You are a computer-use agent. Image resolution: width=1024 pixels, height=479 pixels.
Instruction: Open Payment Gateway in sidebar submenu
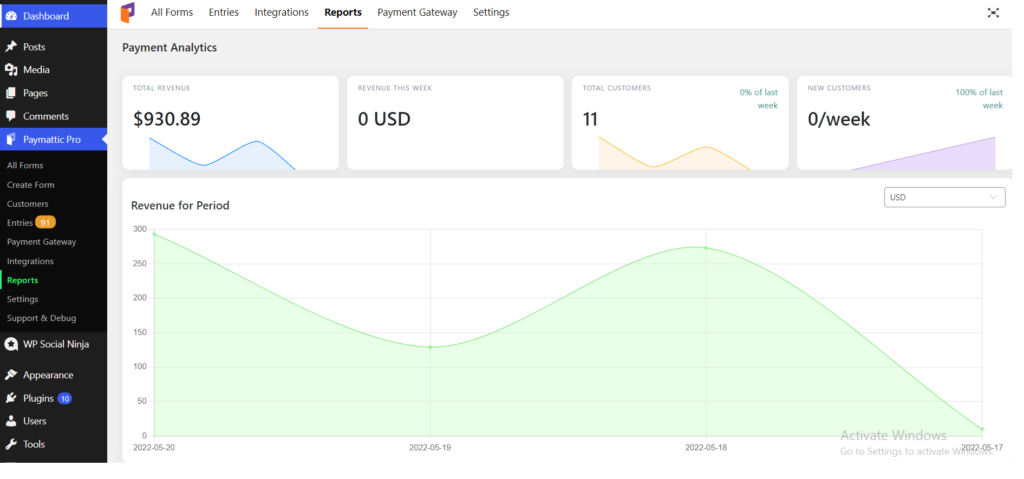tap(42, 242)
